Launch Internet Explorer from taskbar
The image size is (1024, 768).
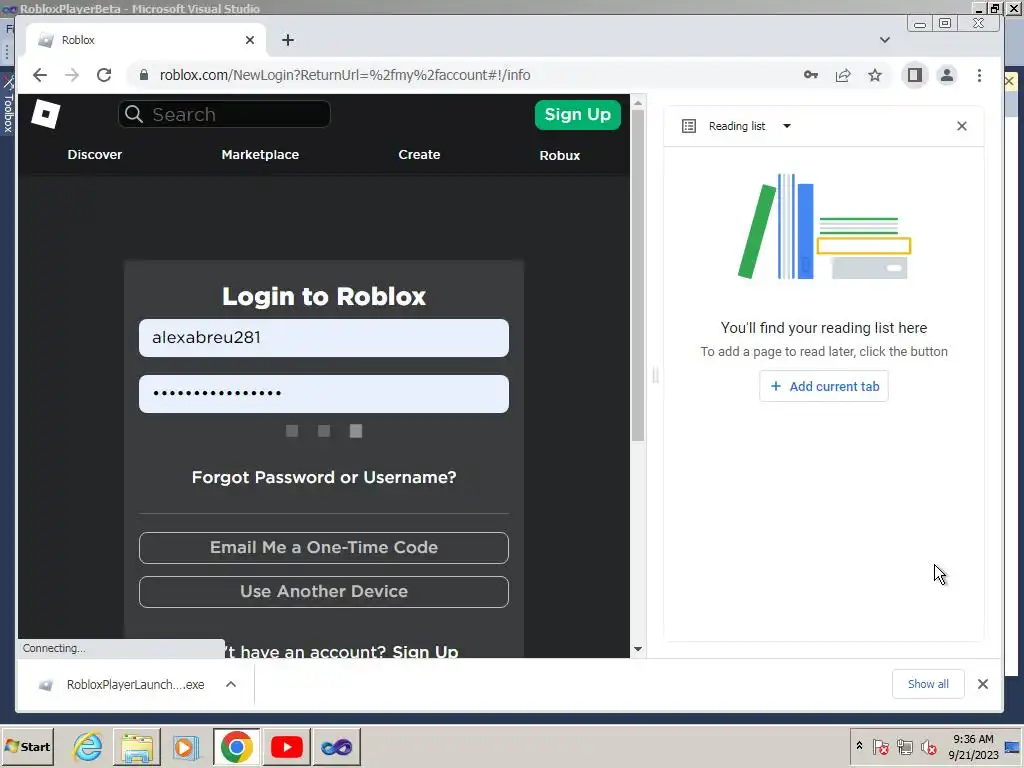(88, 746)
